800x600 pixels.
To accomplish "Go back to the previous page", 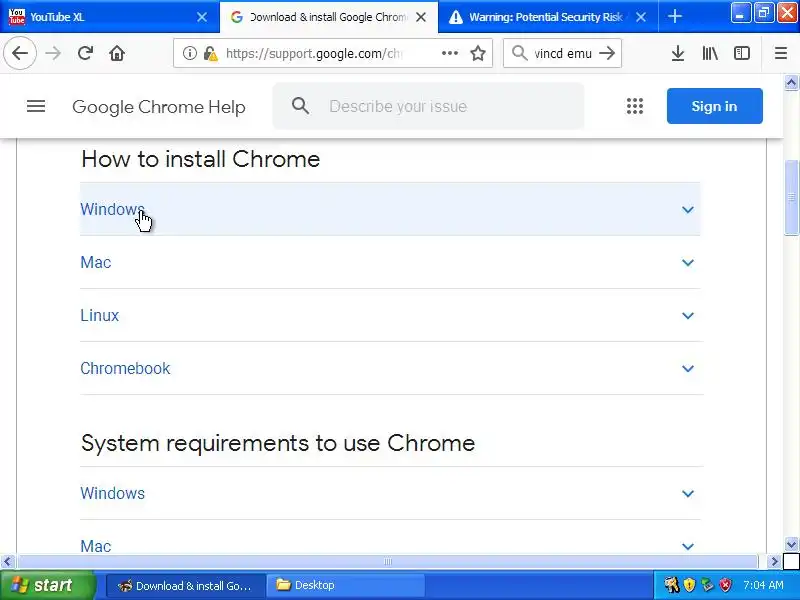I will coord(20,53).
